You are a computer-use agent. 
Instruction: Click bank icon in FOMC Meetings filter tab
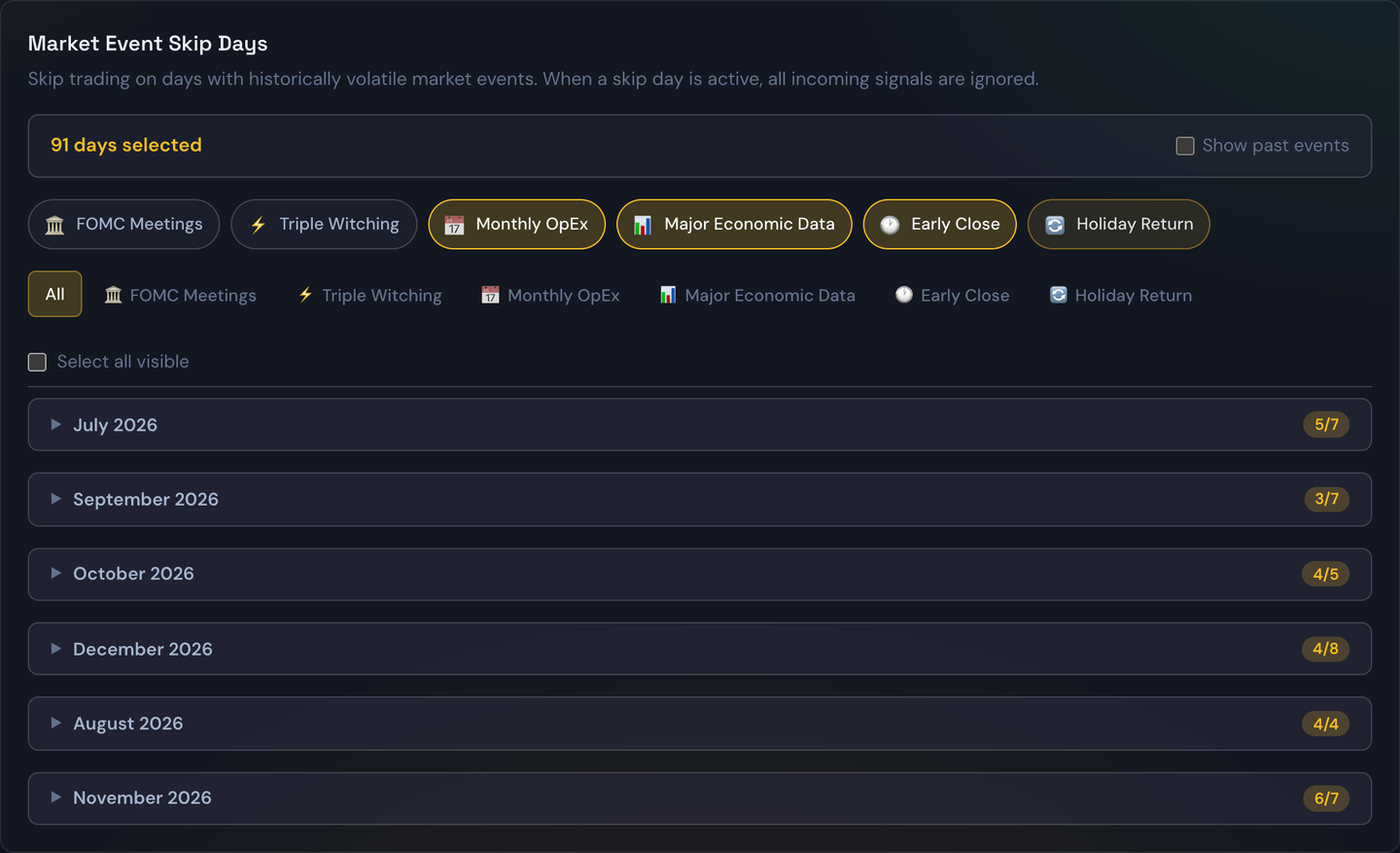(114, 295)
